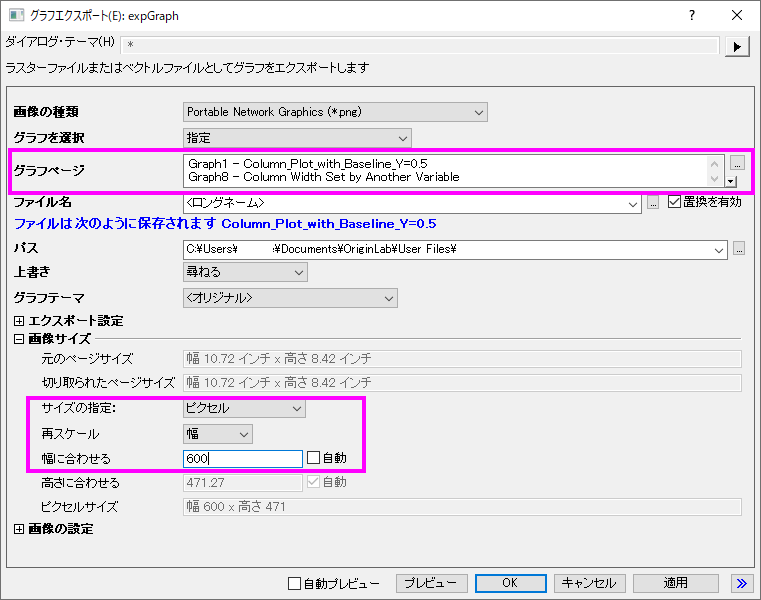Expand the 画像の設定 section
Viewport: 761px width, 600px height.
[18, 529]
